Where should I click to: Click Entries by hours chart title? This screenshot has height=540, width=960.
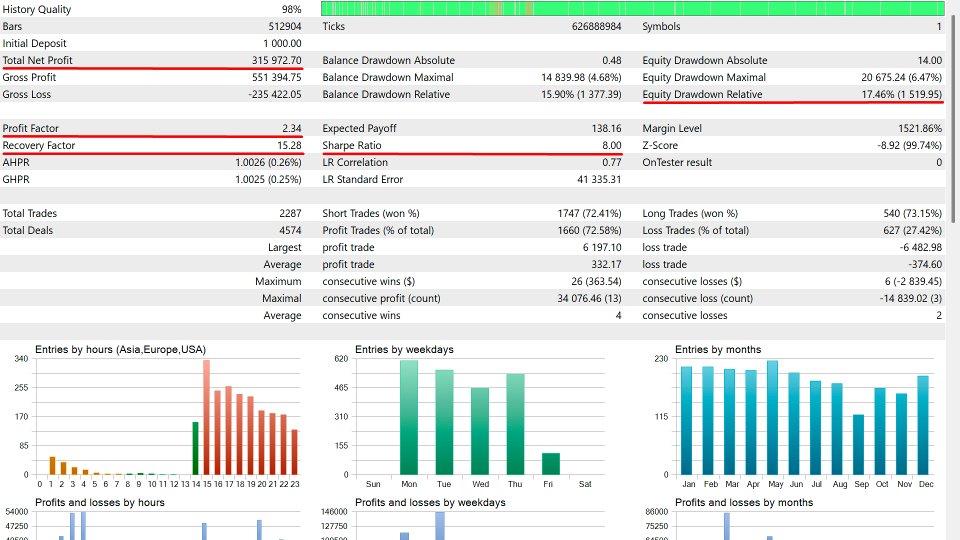pyautogui.click(x=120, y=350)
